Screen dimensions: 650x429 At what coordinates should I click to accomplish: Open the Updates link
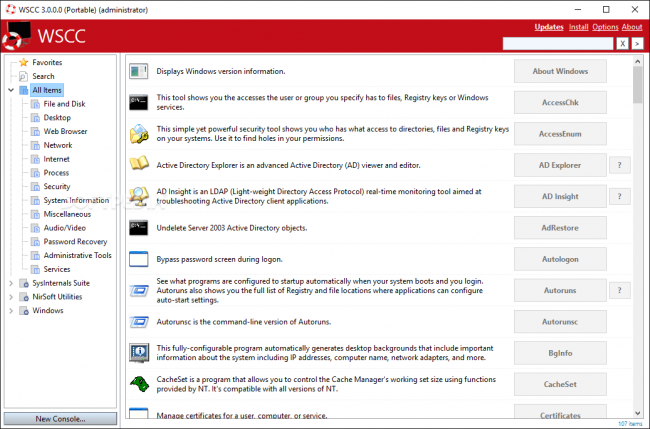tap(549, 27)
